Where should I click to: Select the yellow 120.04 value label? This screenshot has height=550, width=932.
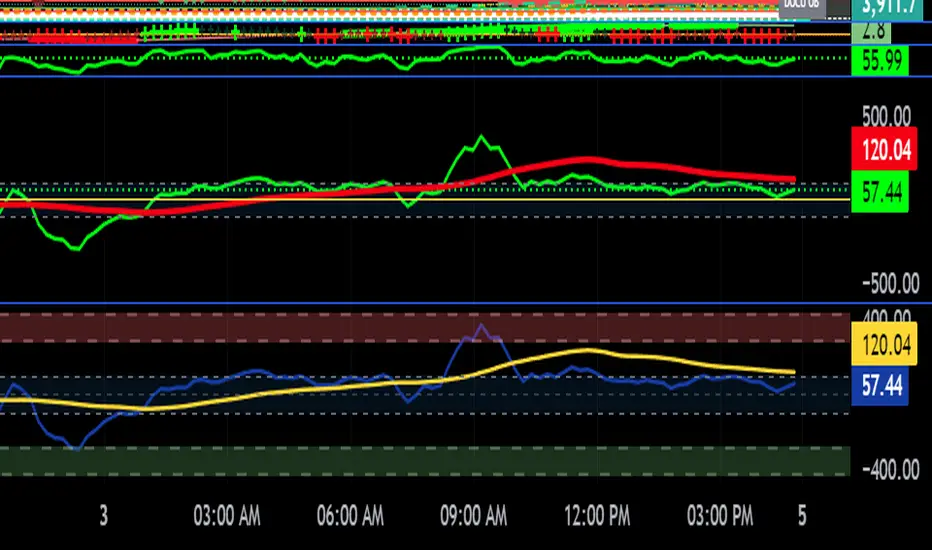[880, 346]
